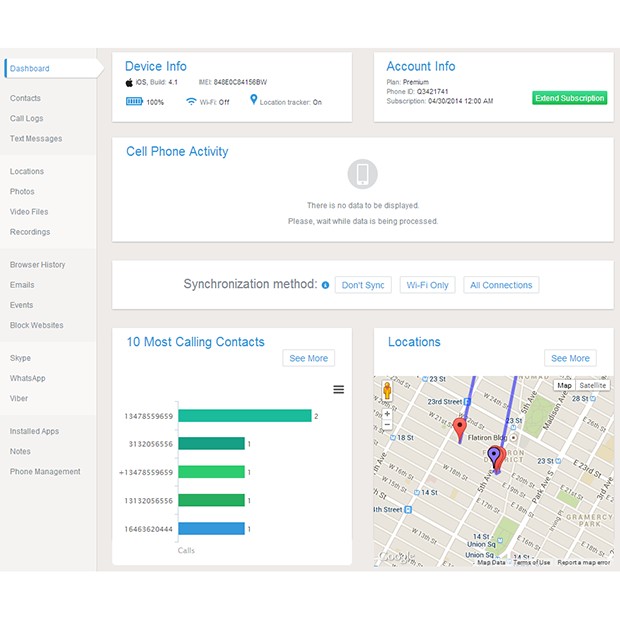The image size is (620, 620).
Task: Click the battery level icon
Action: coord(134,102)
